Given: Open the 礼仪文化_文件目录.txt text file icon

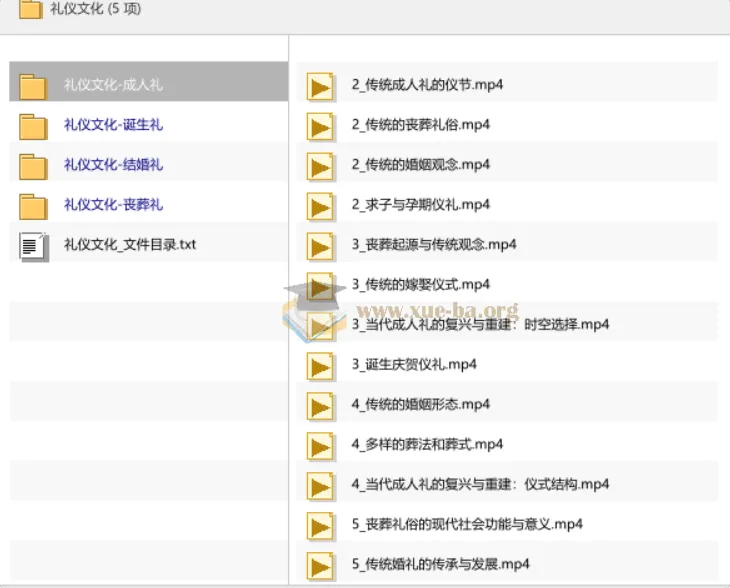Looking at the screenshot, I should pos(34,246).
